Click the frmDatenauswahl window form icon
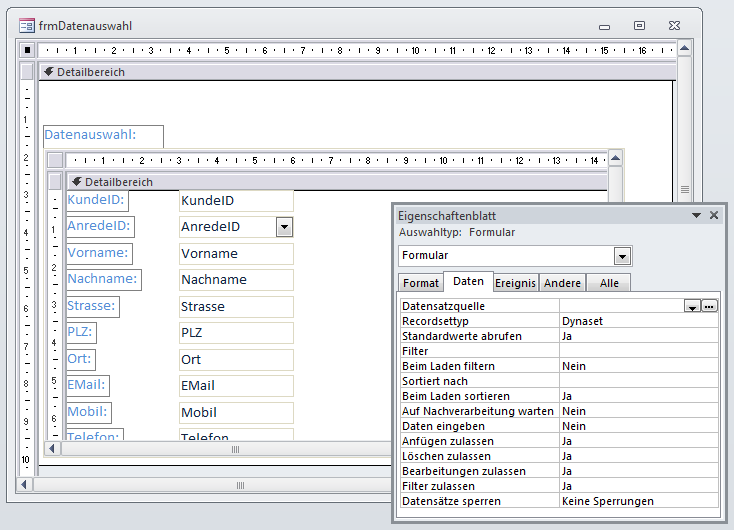Image resolution: width=734 pixels, height=530 pixels. 27,25
